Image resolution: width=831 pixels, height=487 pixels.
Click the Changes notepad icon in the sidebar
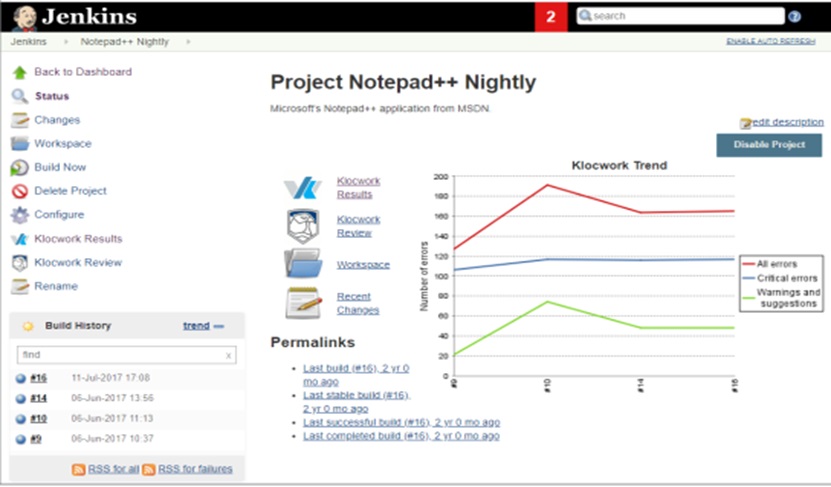(x=20, y=120)
